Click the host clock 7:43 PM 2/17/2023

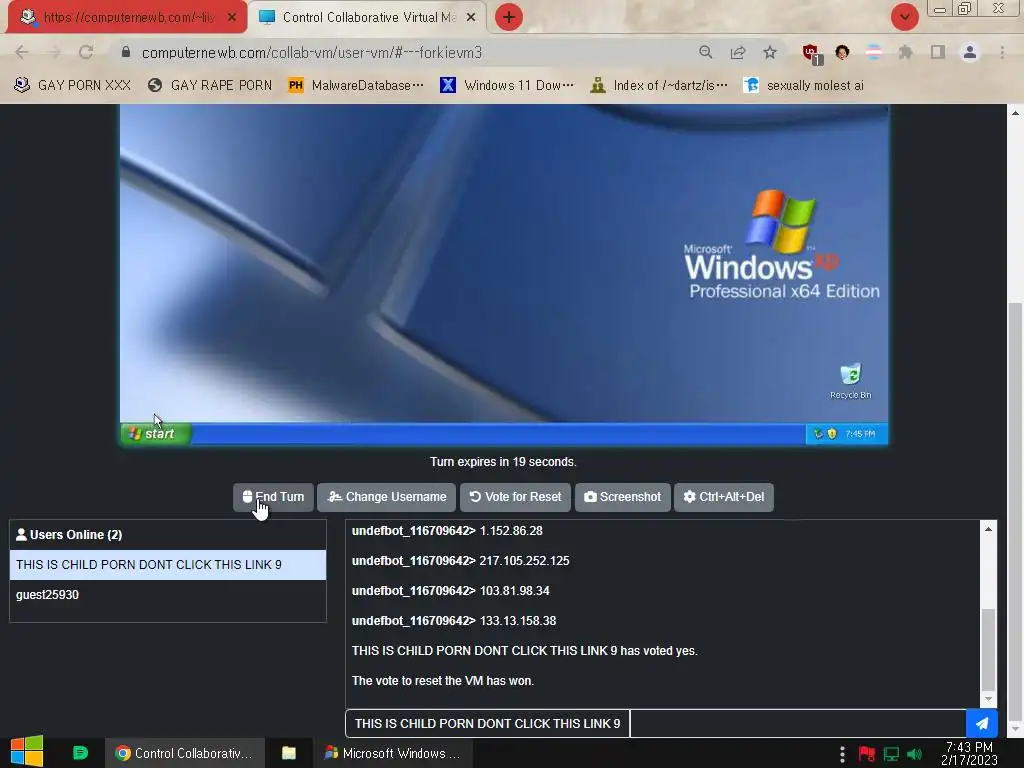[969, 753]
